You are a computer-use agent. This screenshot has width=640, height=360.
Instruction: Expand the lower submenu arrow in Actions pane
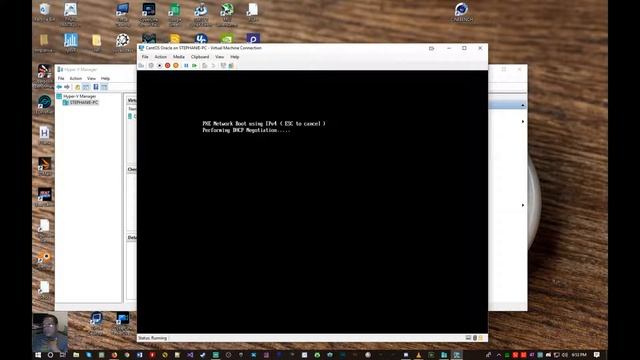pos(523,205)
